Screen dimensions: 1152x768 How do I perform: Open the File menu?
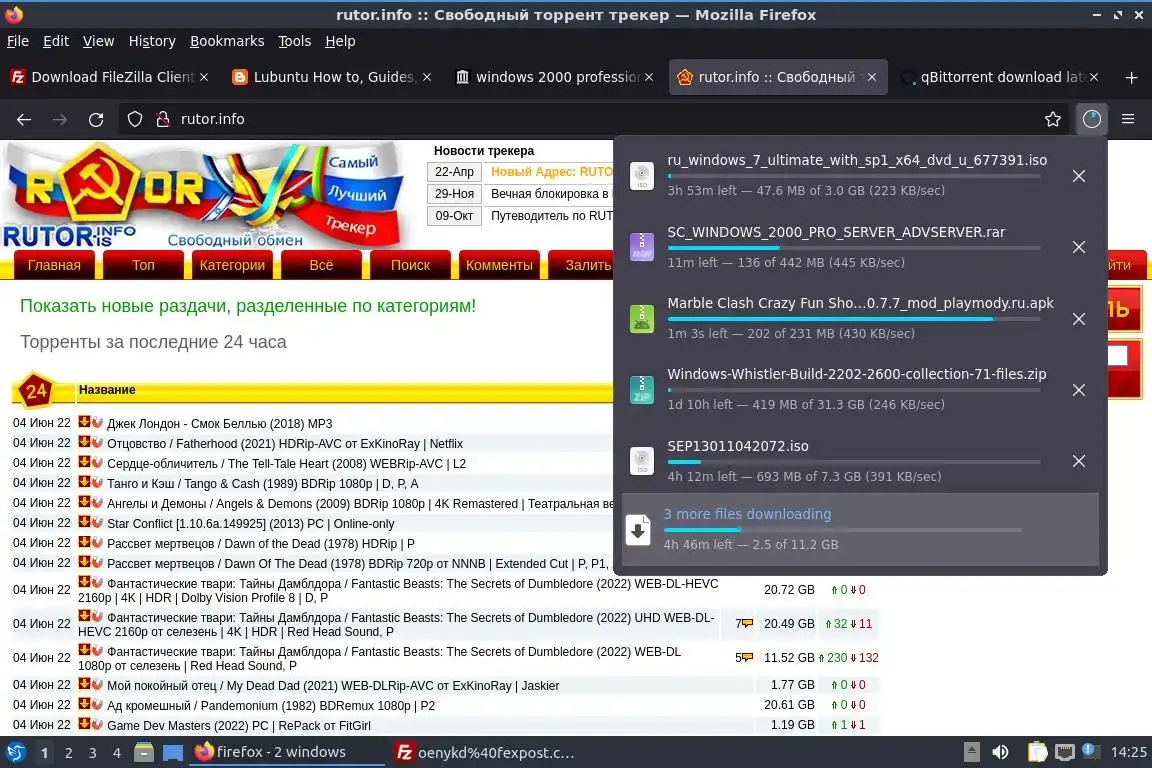pos(18,41)
